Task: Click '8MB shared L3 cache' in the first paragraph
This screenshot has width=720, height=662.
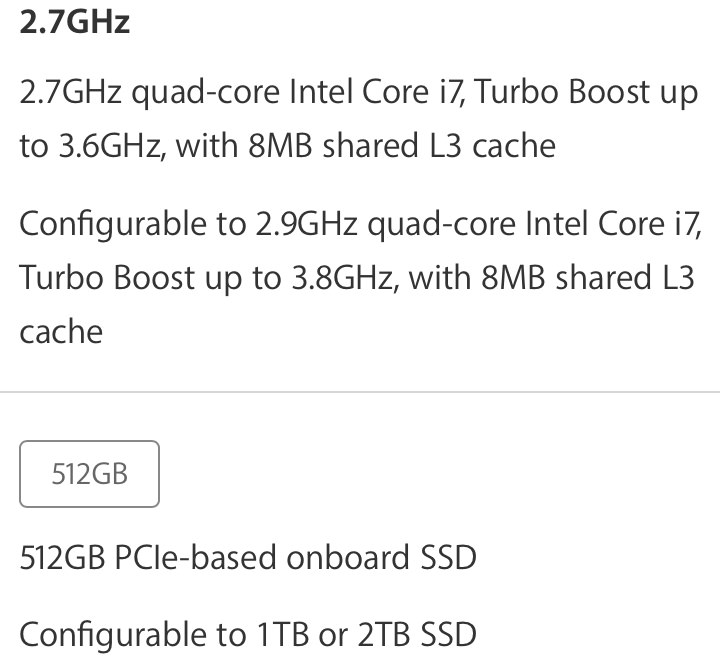Action: click(402, 146)
